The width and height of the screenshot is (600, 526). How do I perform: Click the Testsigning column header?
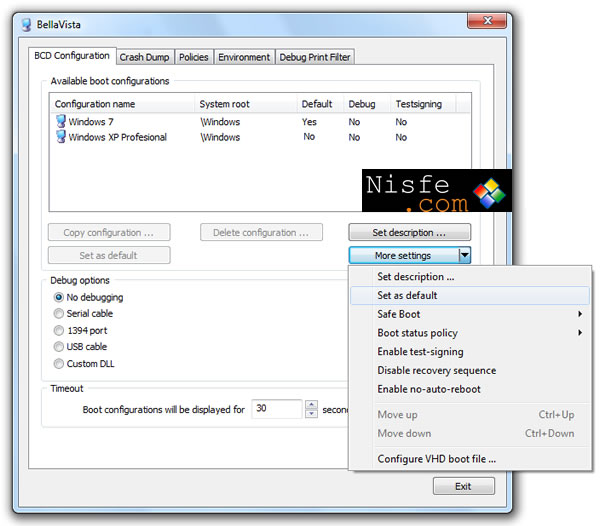[423, 104]
